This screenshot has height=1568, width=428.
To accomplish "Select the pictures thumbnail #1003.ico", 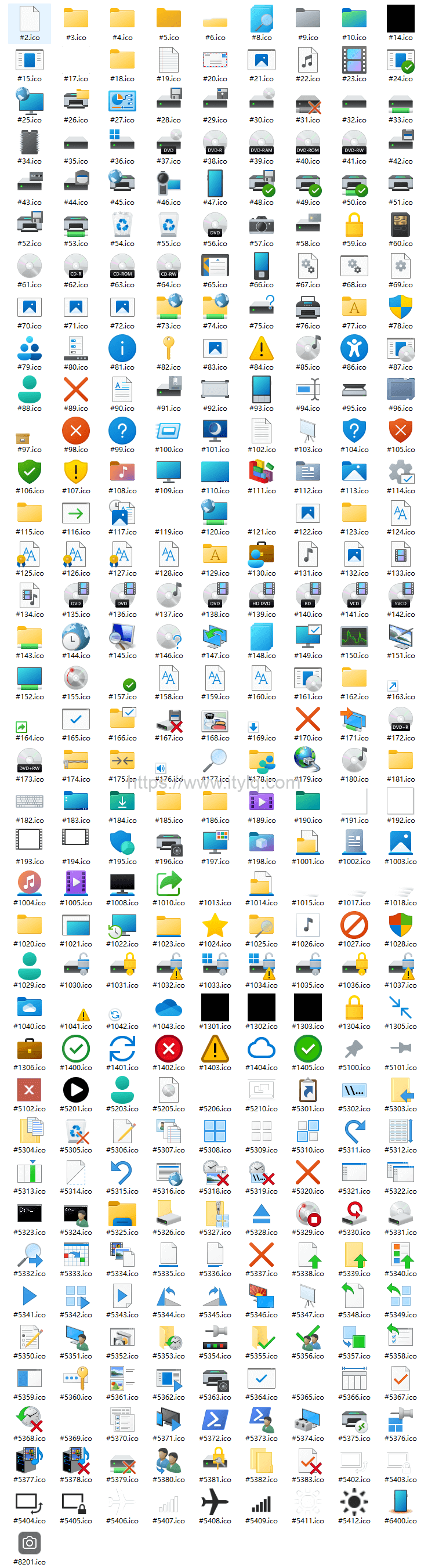I will (x=400, y=843).
